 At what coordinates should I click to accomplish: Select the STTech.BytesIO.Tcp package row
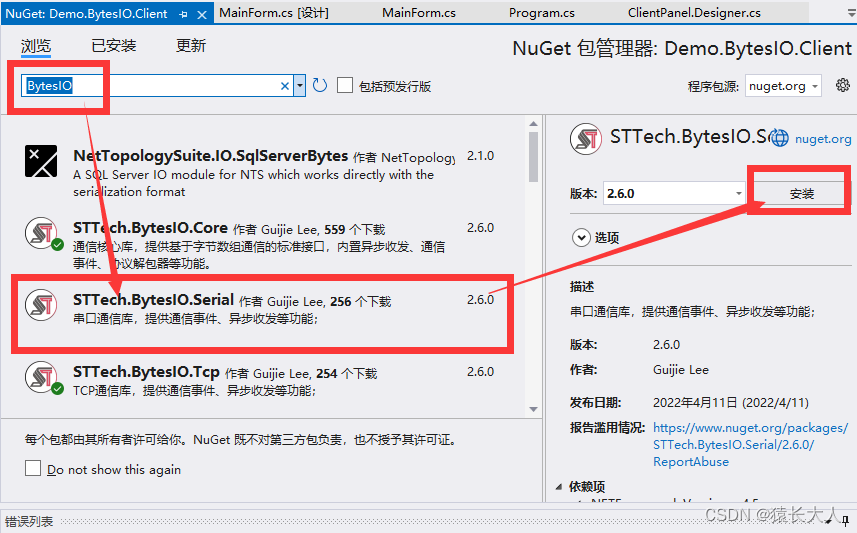point(261,385)
